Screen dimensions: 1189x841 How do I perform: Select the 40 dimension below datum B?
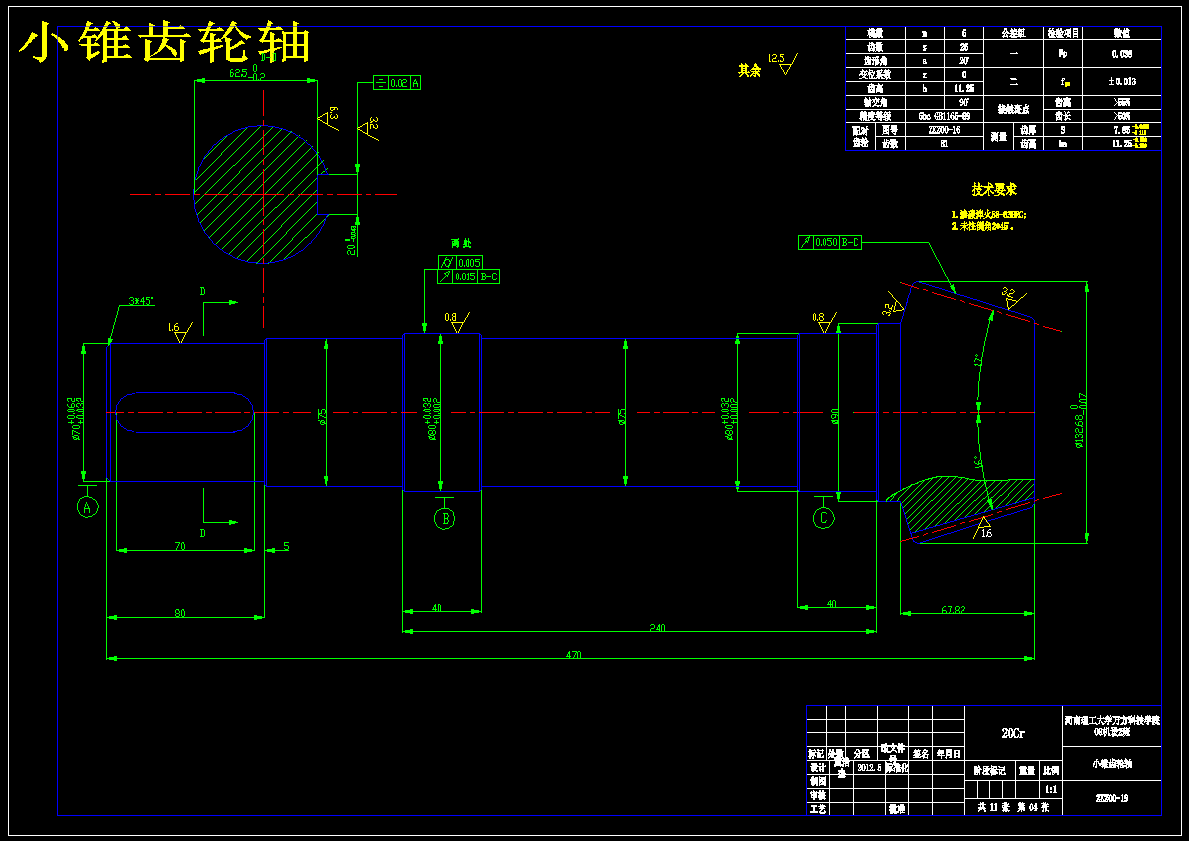437,608
